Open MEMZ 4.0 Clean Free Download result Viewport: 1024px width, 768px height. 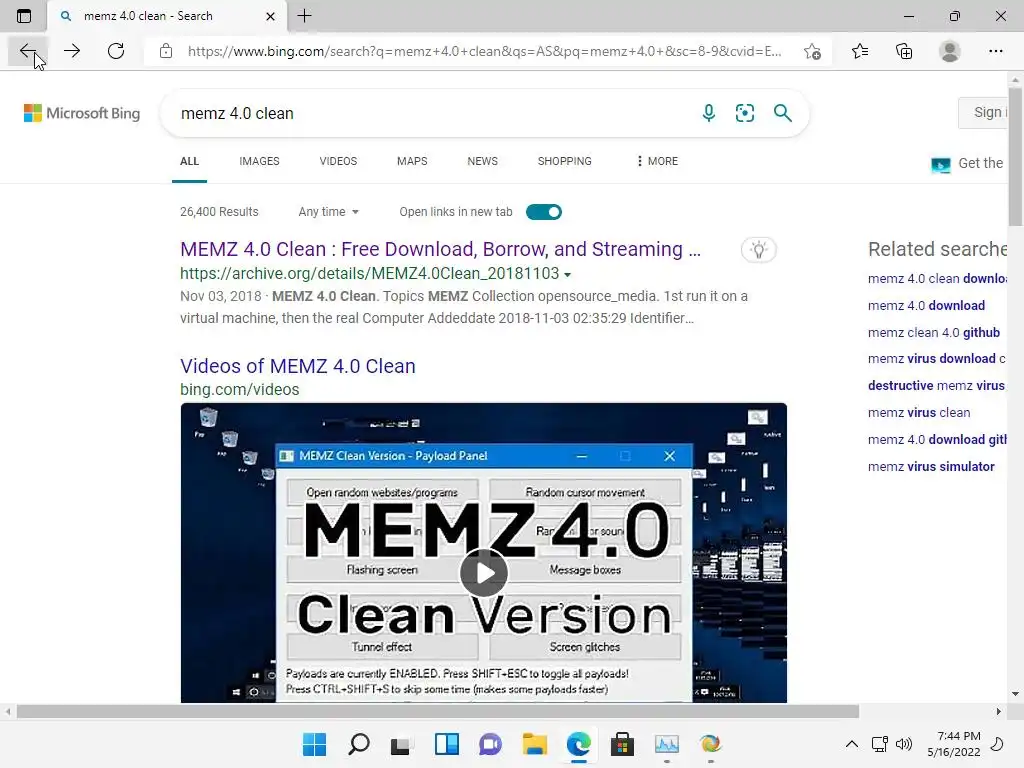pos(440,249)
